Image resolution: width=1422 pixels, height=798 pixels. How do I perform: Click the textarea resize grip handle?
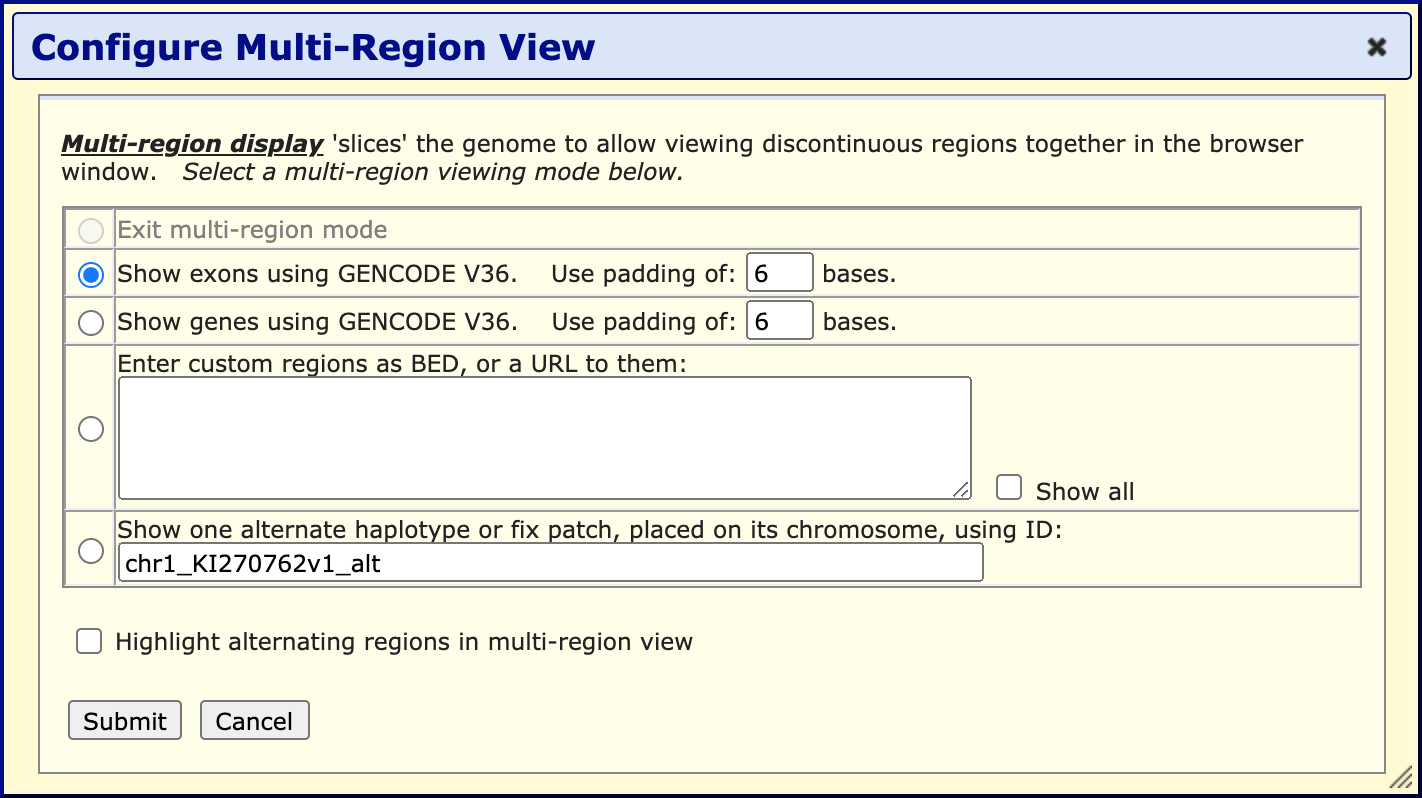click(963, 490)
